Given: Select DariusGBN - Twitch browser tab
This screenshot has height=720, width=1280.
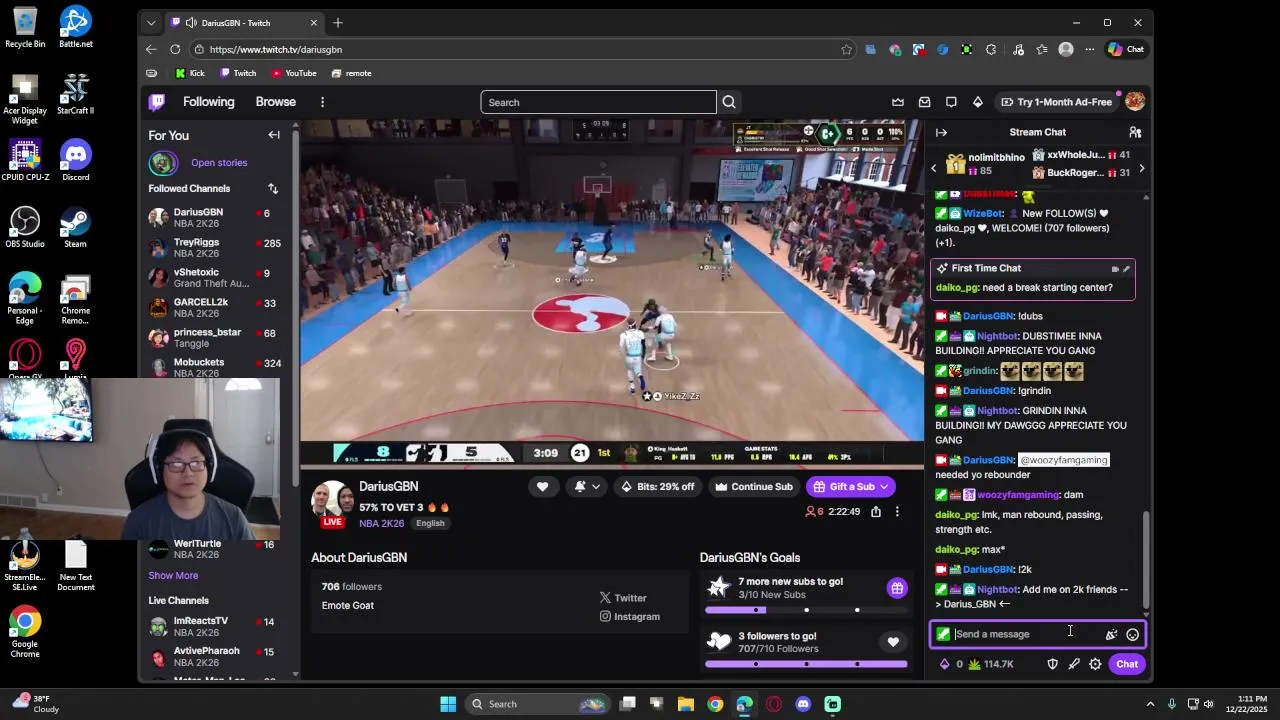Looking at the screenshot, I should (x=243, y=22).
